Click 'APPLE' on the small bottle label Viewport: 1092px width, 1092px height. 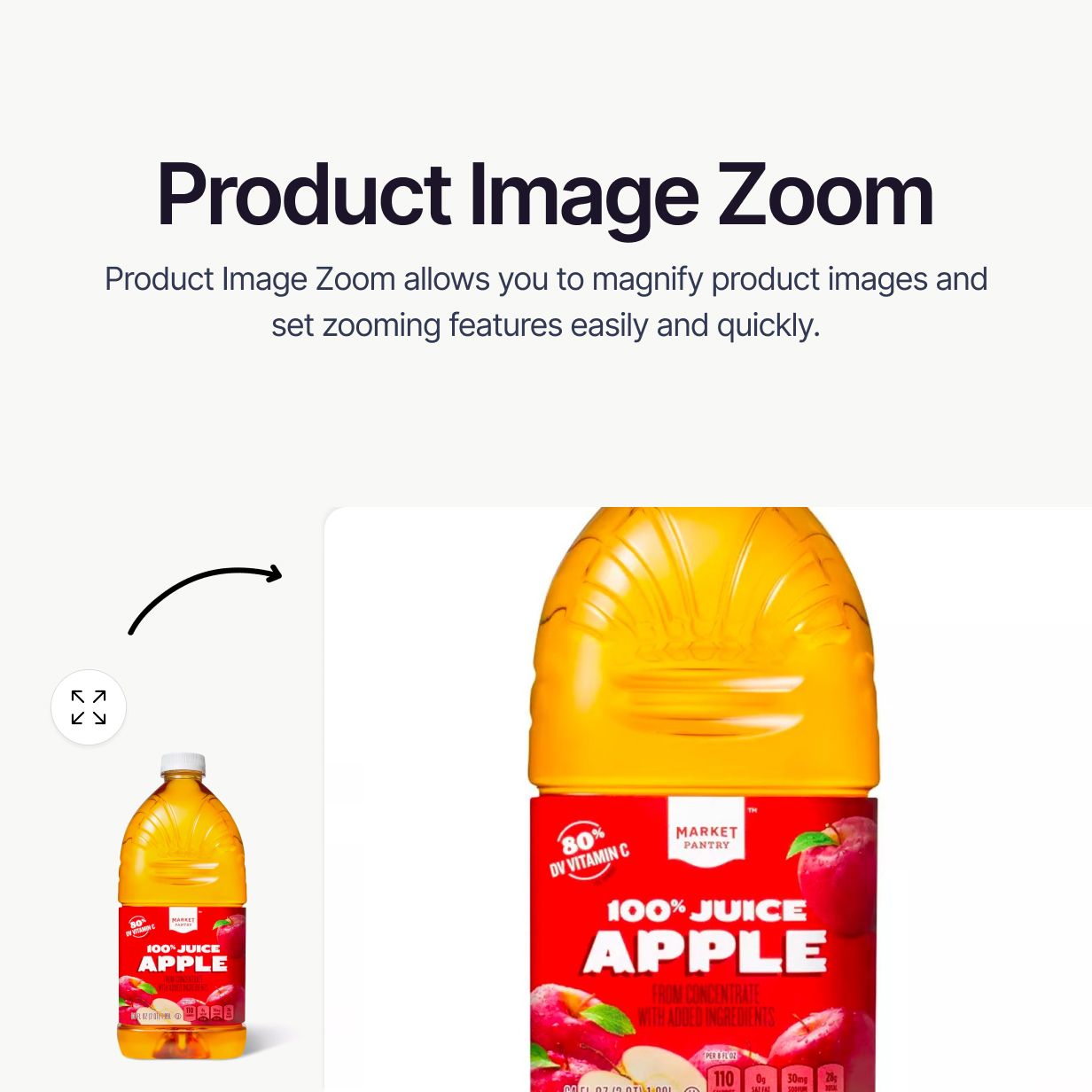pyautogui.click(x=183, y=963)
